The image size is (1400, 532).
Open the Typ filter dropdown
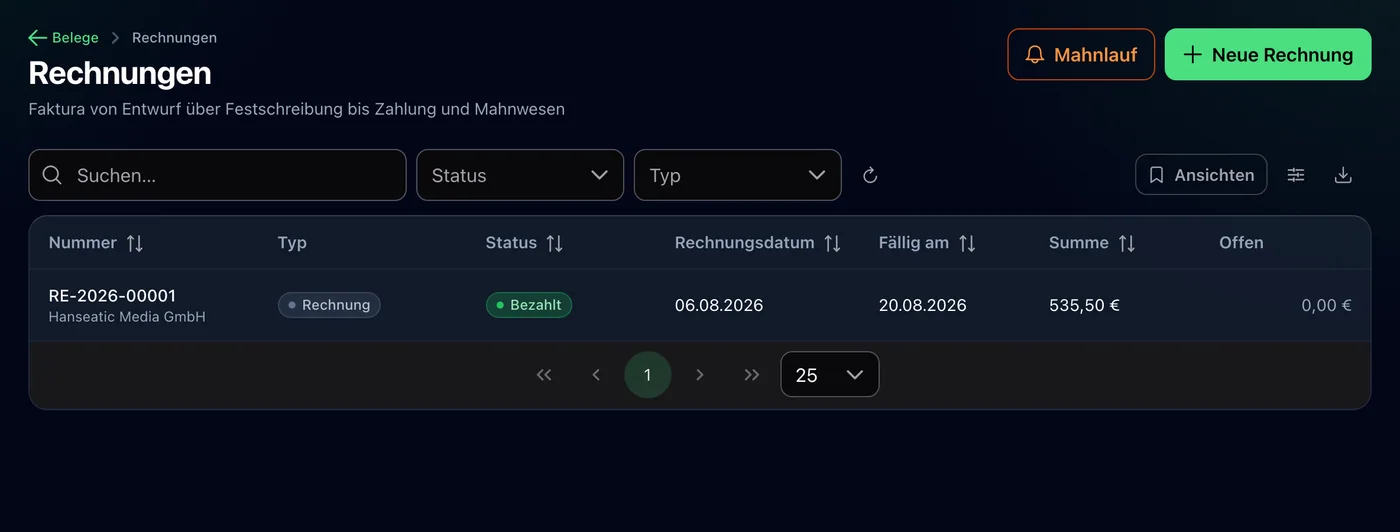[x=738, y=175]
